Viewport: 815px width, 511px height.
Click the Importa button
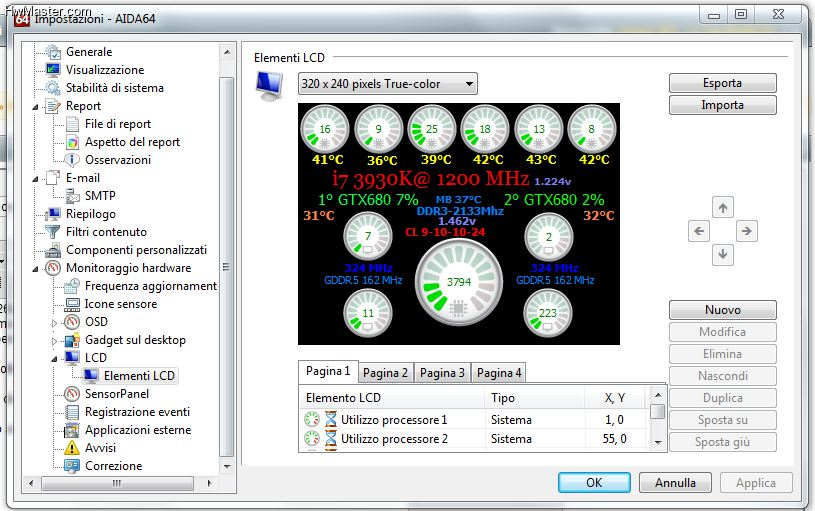(722, 105)
